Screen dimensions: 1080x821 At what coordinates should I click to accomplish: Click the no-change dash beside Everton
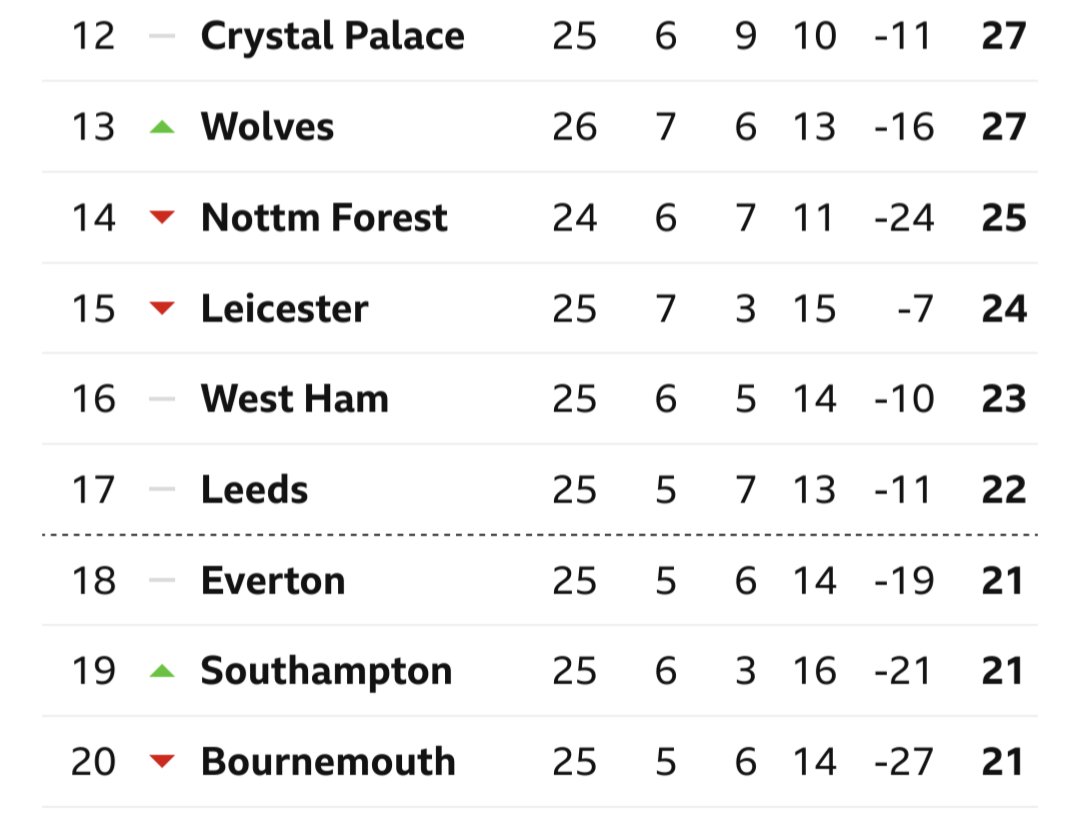pyautogui.click(x=162, y=580)
